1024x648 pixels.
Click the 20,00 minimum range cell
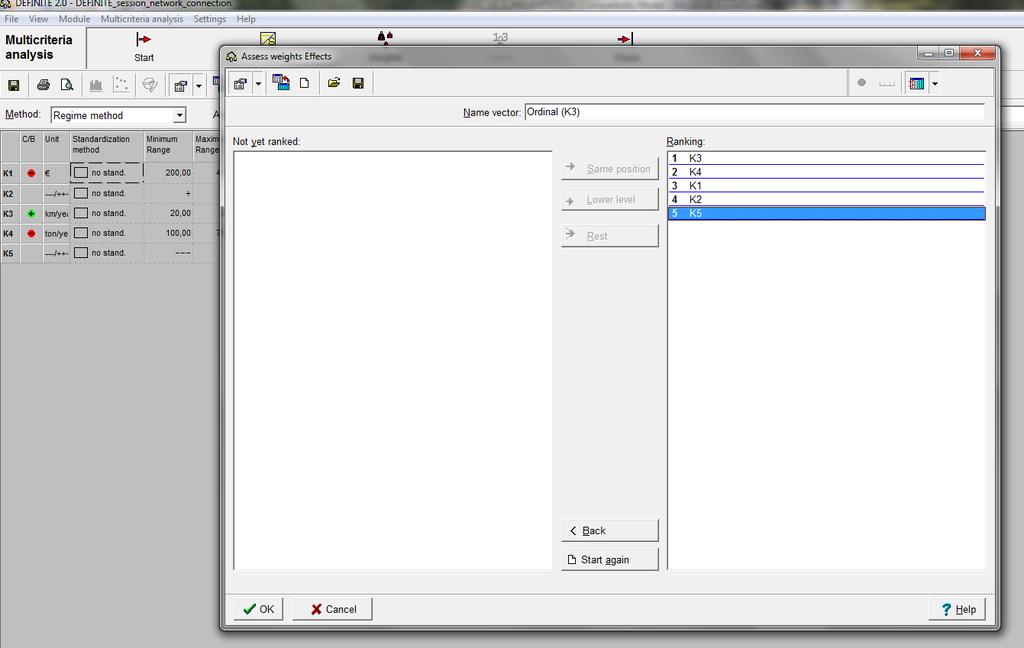pyautogui.click(x=168, y=213)
